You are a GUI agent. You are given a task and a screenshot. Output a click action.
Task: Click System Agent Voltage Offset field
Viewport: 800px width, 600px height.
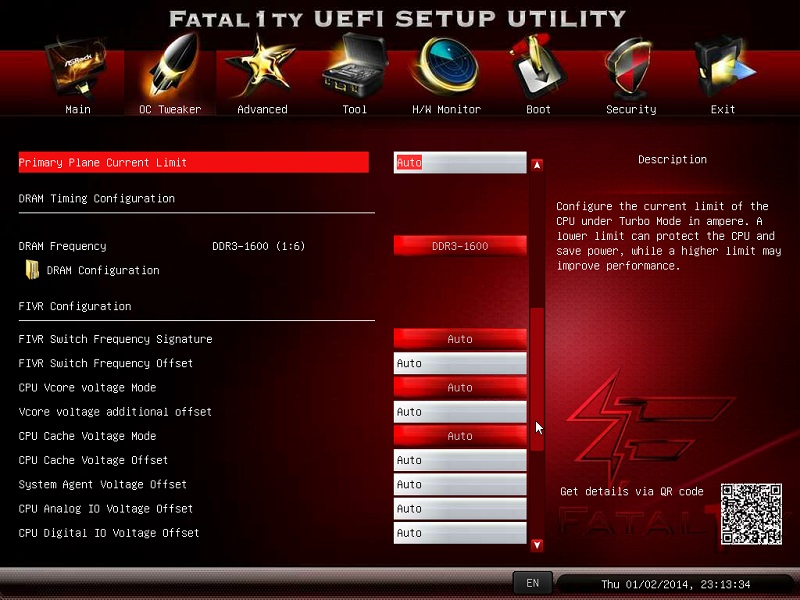(460, 484)
